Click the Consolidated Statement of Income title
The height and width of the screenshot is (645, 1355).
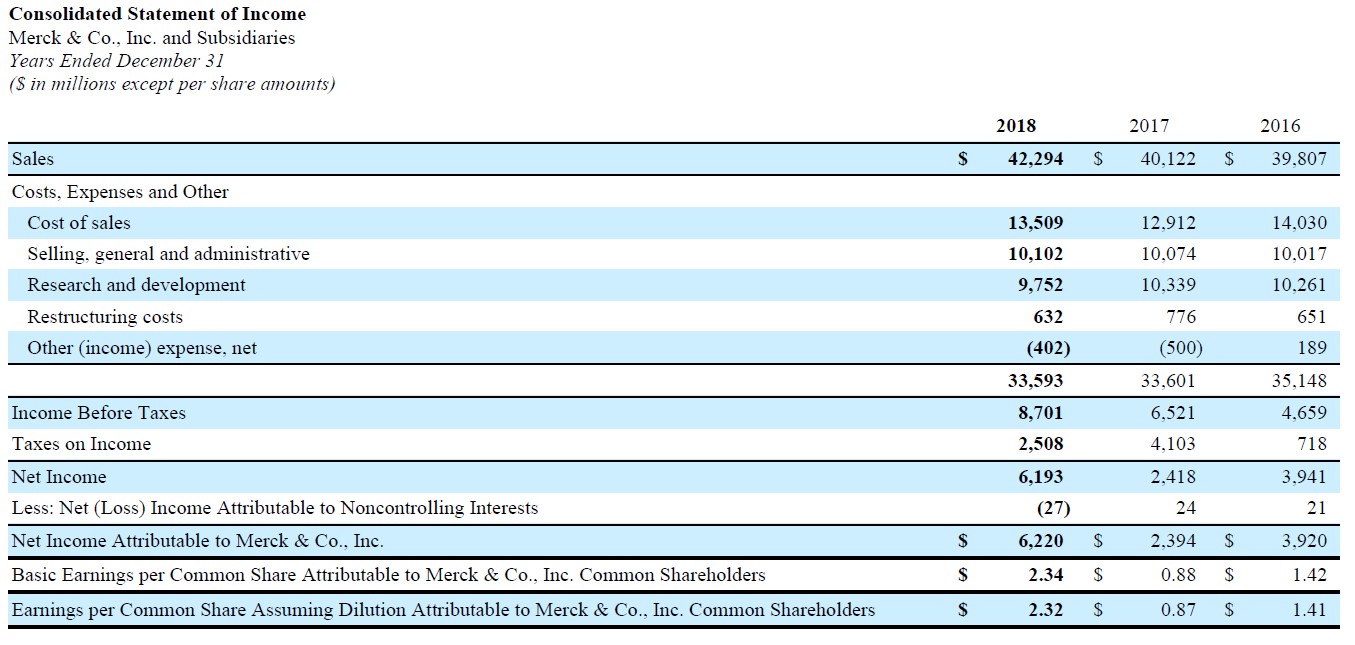pyautogui.click(x=157, y=14)
